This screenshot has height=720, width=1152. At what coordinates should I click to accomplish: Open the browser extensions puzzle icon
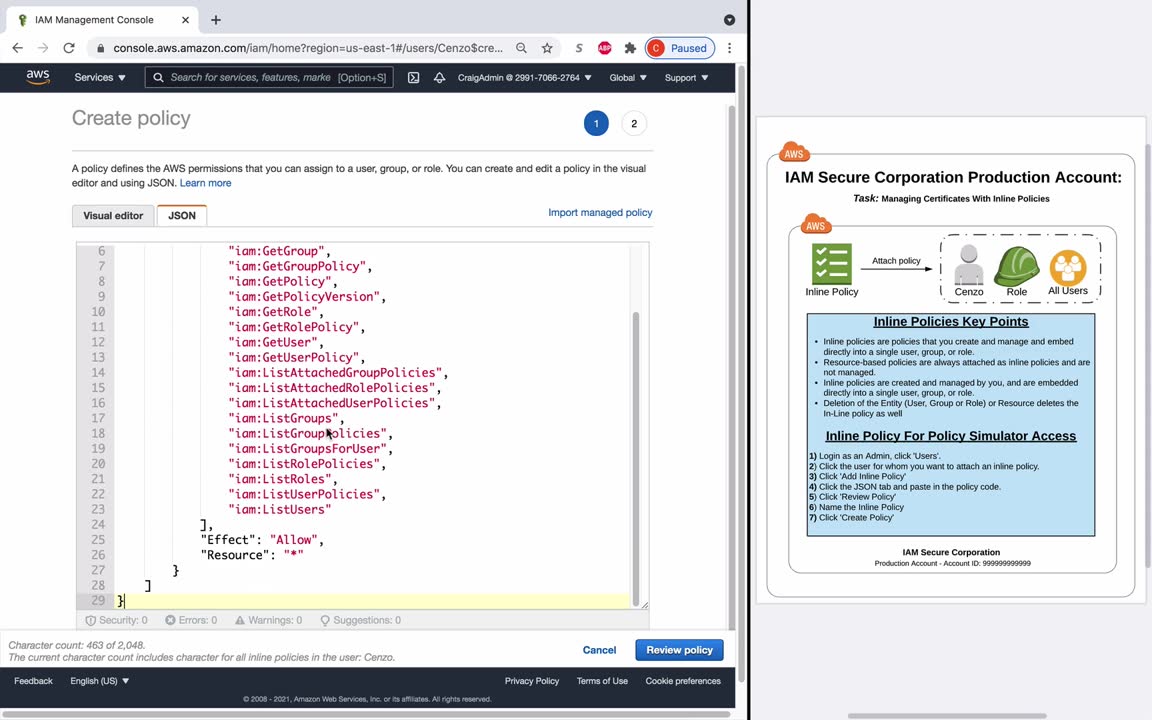(x=630, y=48)
